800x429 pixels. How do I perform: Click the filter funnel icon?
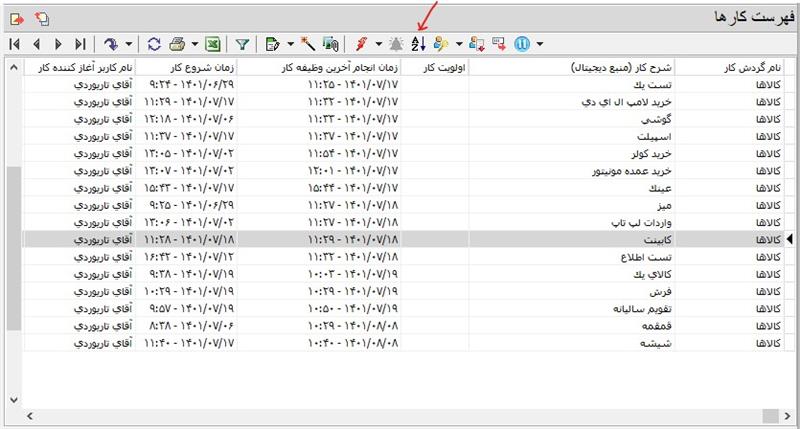(x=242, y=44)
